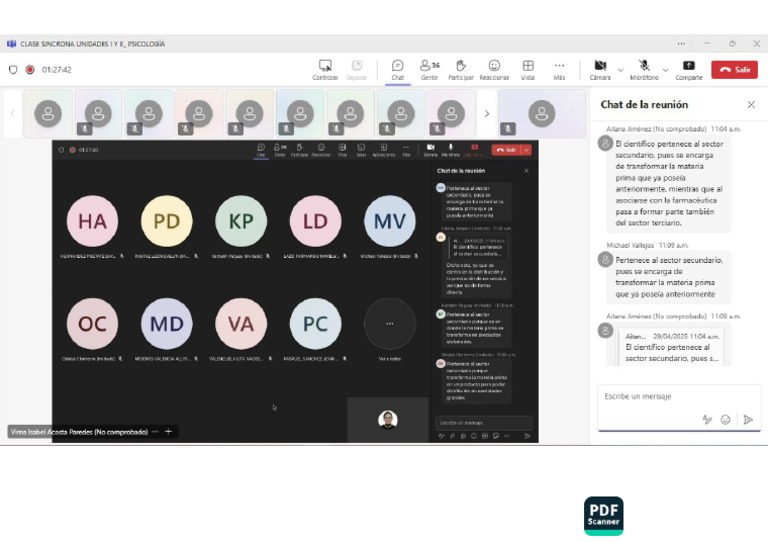Click the Participar raise hand icon
This screenshot has height=543, width=768.
click(461, 70)
